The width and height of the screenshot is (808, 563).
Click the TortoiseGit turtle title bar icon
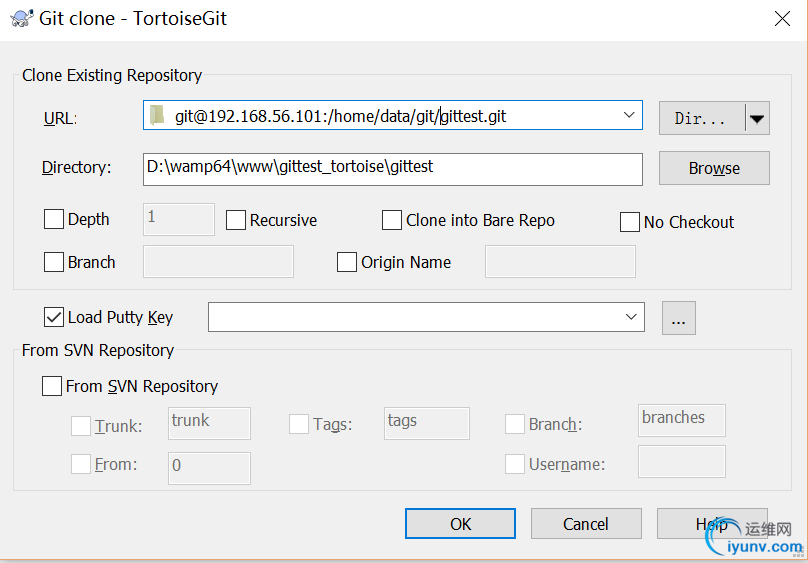pyautogui.click(x=22, y=18)
